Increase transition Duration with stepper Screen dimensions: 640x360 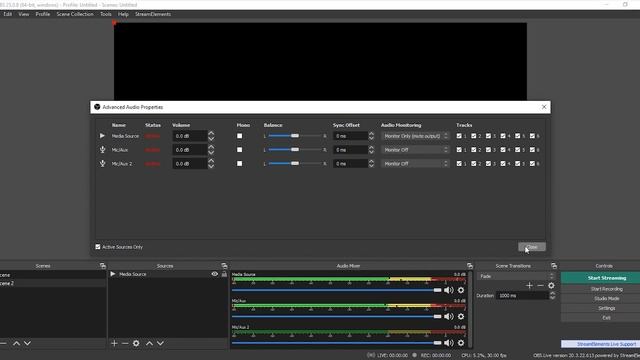pos(552,293)
